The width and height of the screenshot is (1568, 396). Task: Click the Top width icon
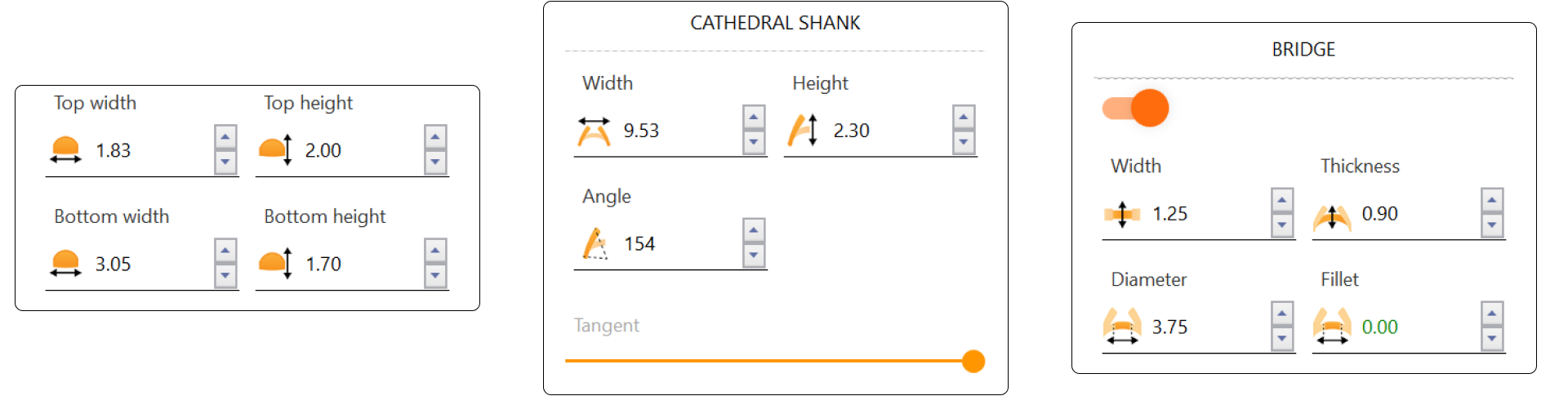[x=65, y=150]
